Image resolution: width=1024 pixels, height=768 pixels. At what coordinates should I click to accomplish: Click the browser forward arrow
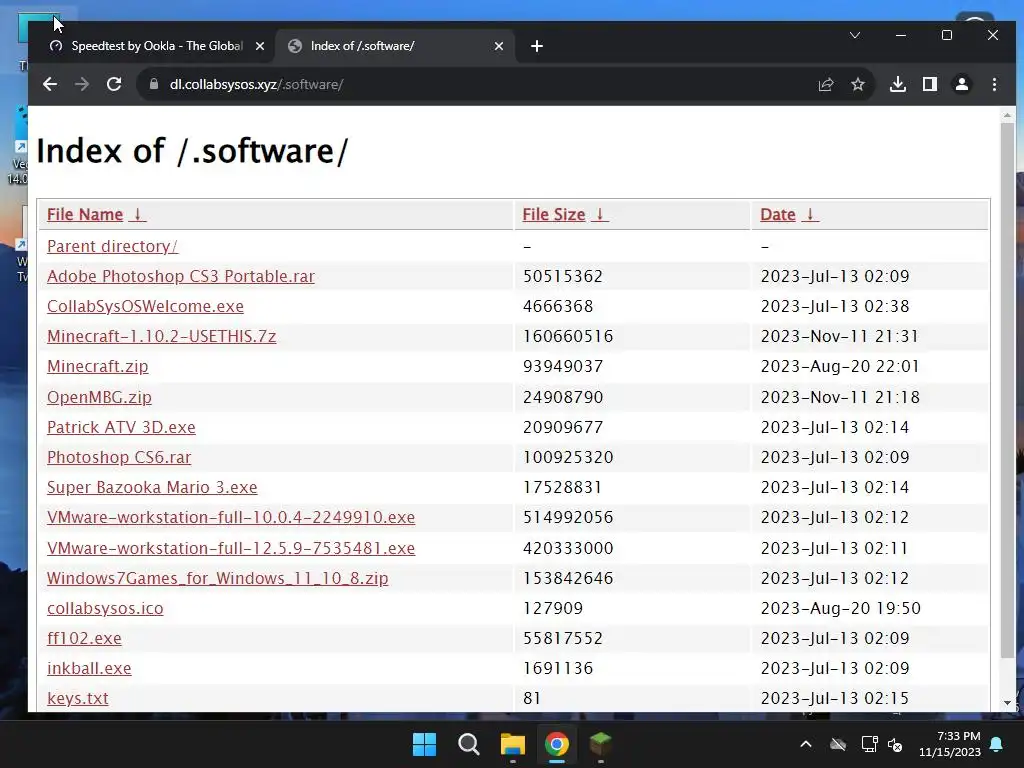click(x=82, y=84)
